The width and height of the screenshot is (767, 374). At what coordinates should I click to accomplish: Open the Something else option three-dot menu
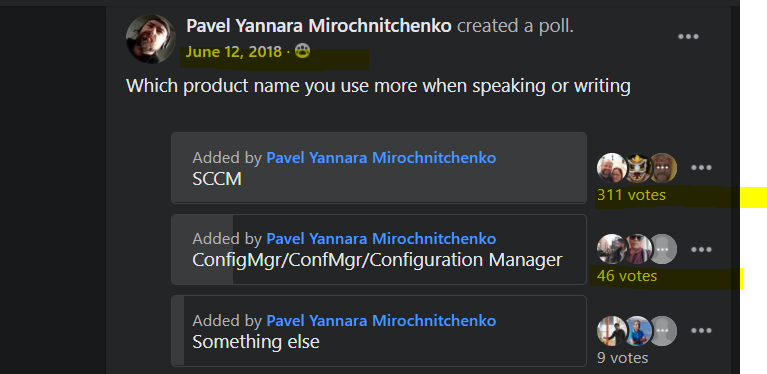pyautogui.click(x=701, y=331)
